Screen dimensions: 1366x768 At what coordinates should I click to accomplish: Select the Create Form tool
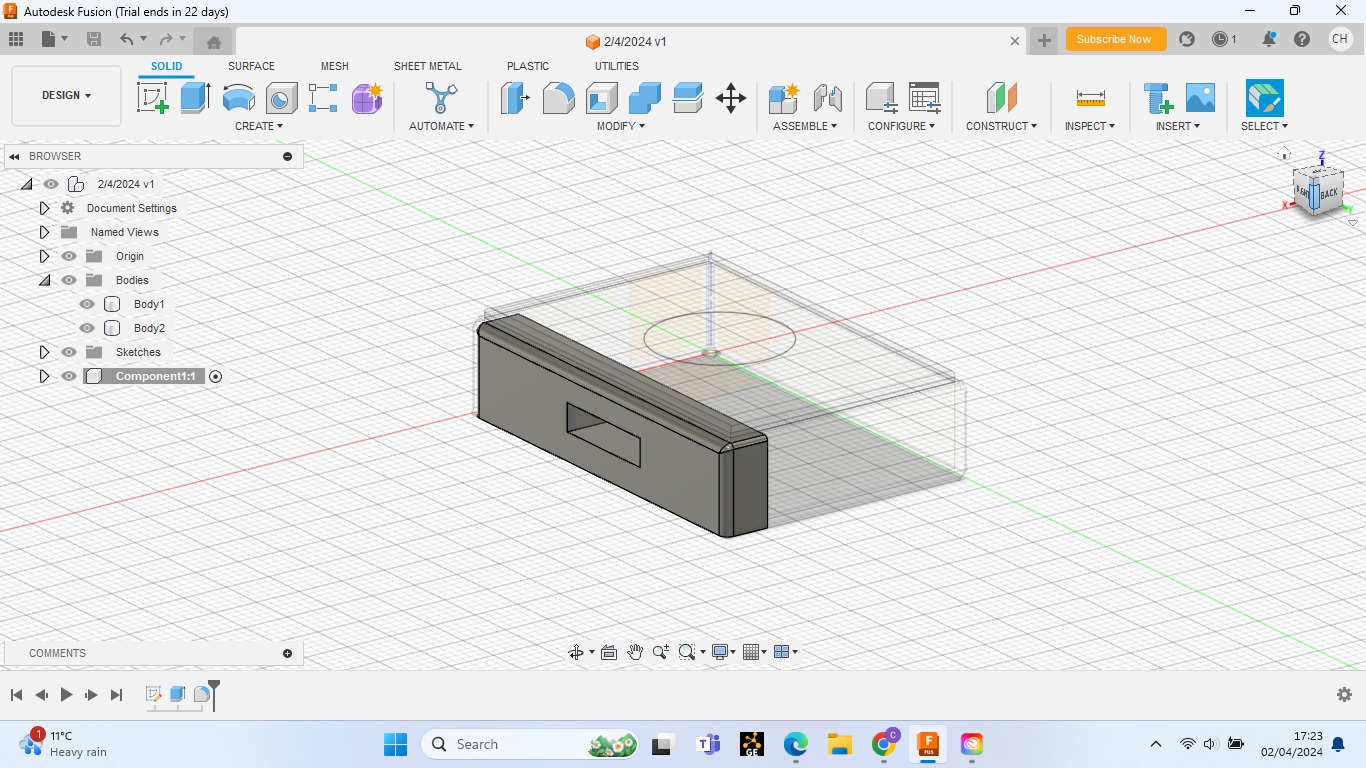[367, 98]
